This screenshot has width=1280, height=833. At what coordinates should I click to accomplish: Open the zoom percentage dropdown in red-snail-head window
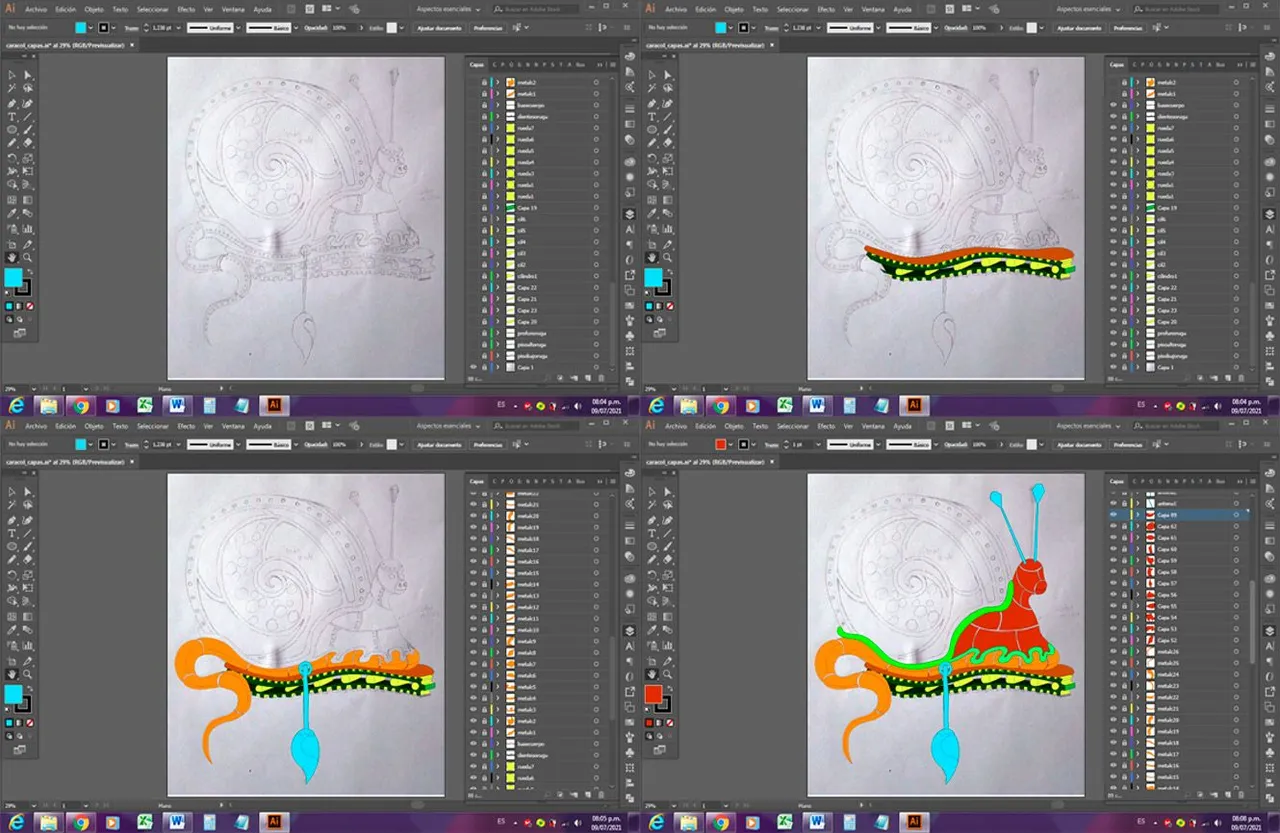(x=674, y=805)
